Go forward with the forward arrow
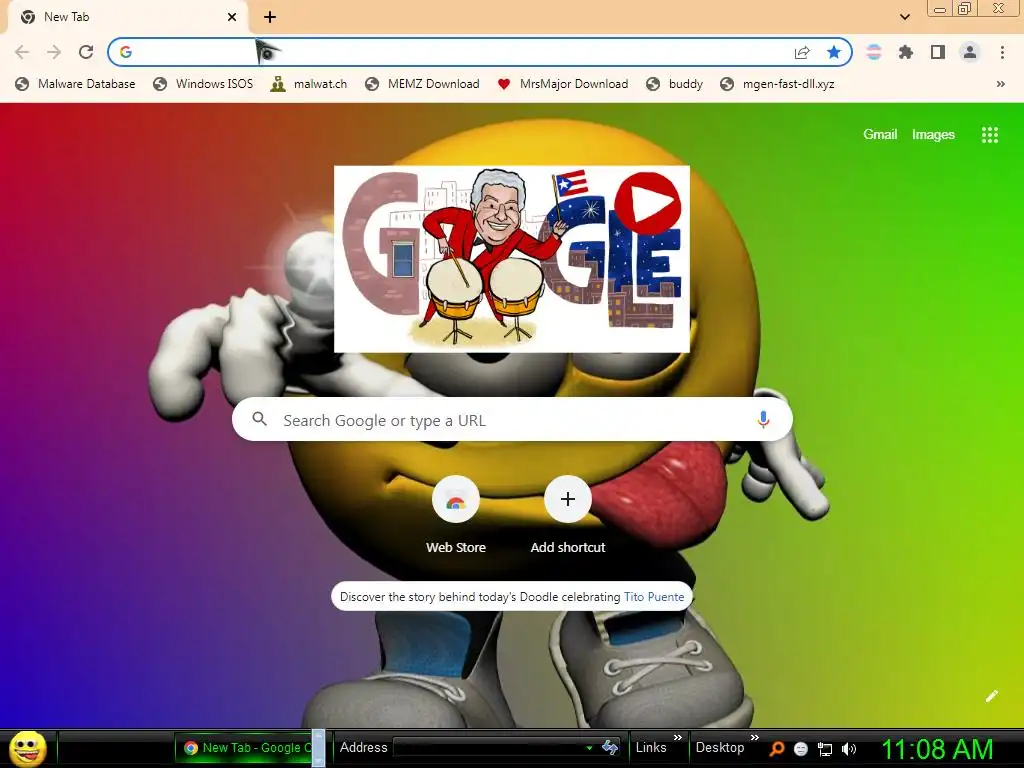 click(x=54, y=52)
